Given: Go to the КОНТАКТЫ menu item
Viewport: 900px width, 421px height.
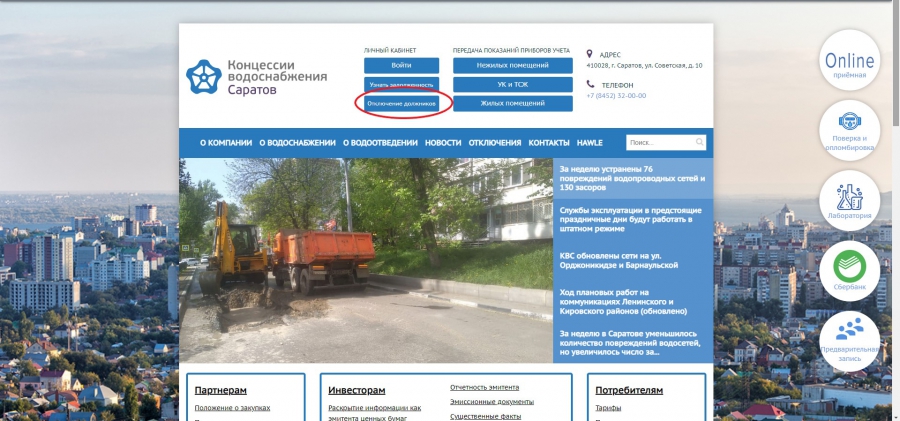Looking at the screenshot, I should pos(549,143).
